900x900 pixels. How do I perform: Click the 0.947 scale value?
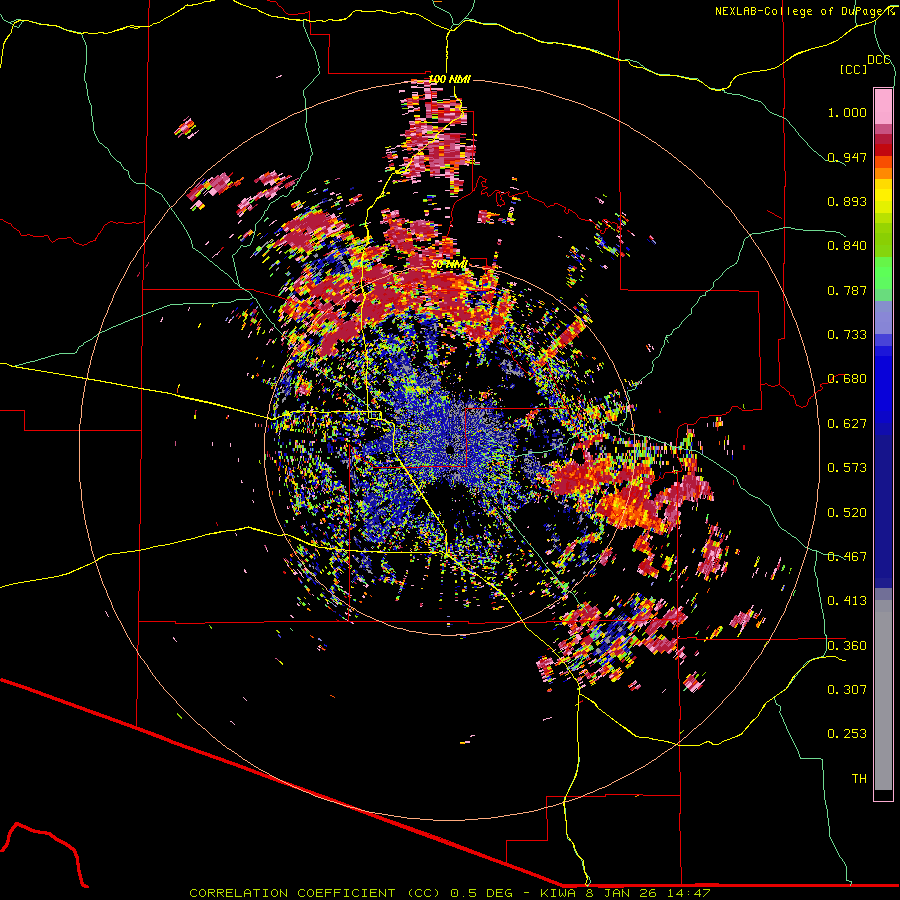pos(847,157)
